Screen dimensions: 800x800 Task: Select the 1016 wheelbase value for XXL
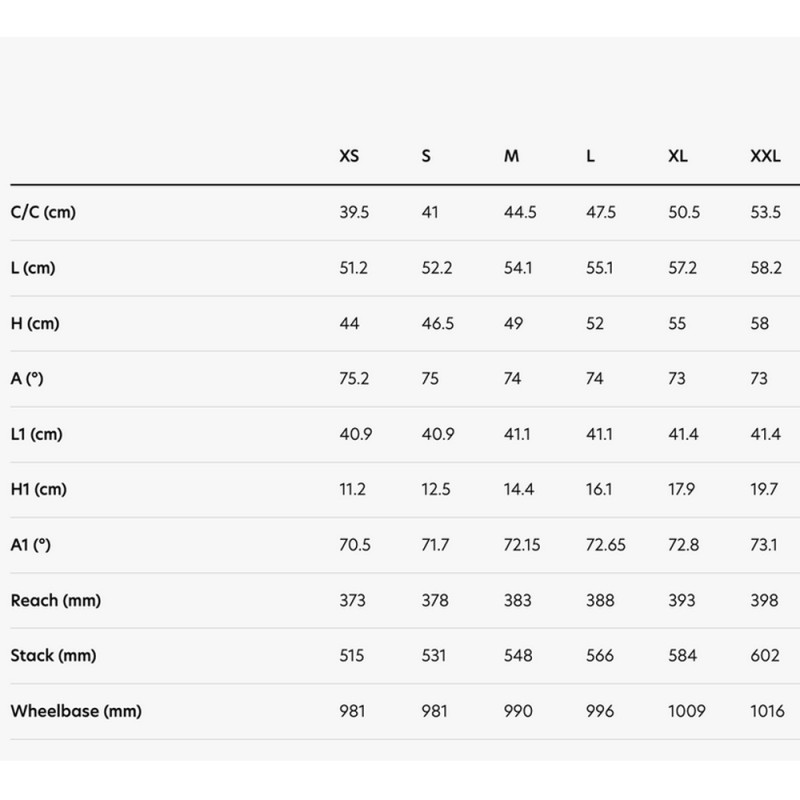point(767,711)
